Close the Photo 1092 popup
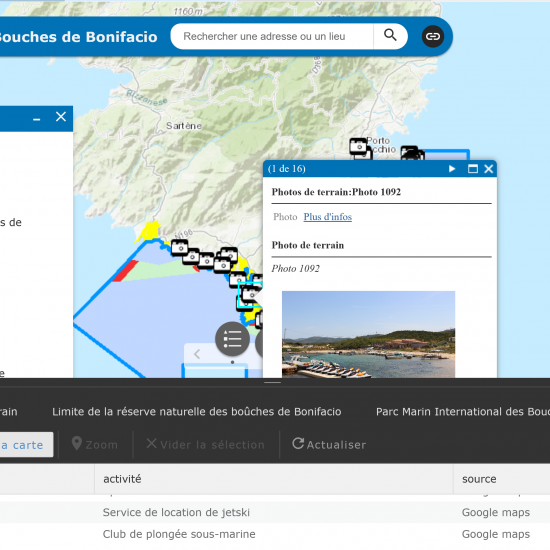This screenshot has height=550, width=550. coord(489,169)
